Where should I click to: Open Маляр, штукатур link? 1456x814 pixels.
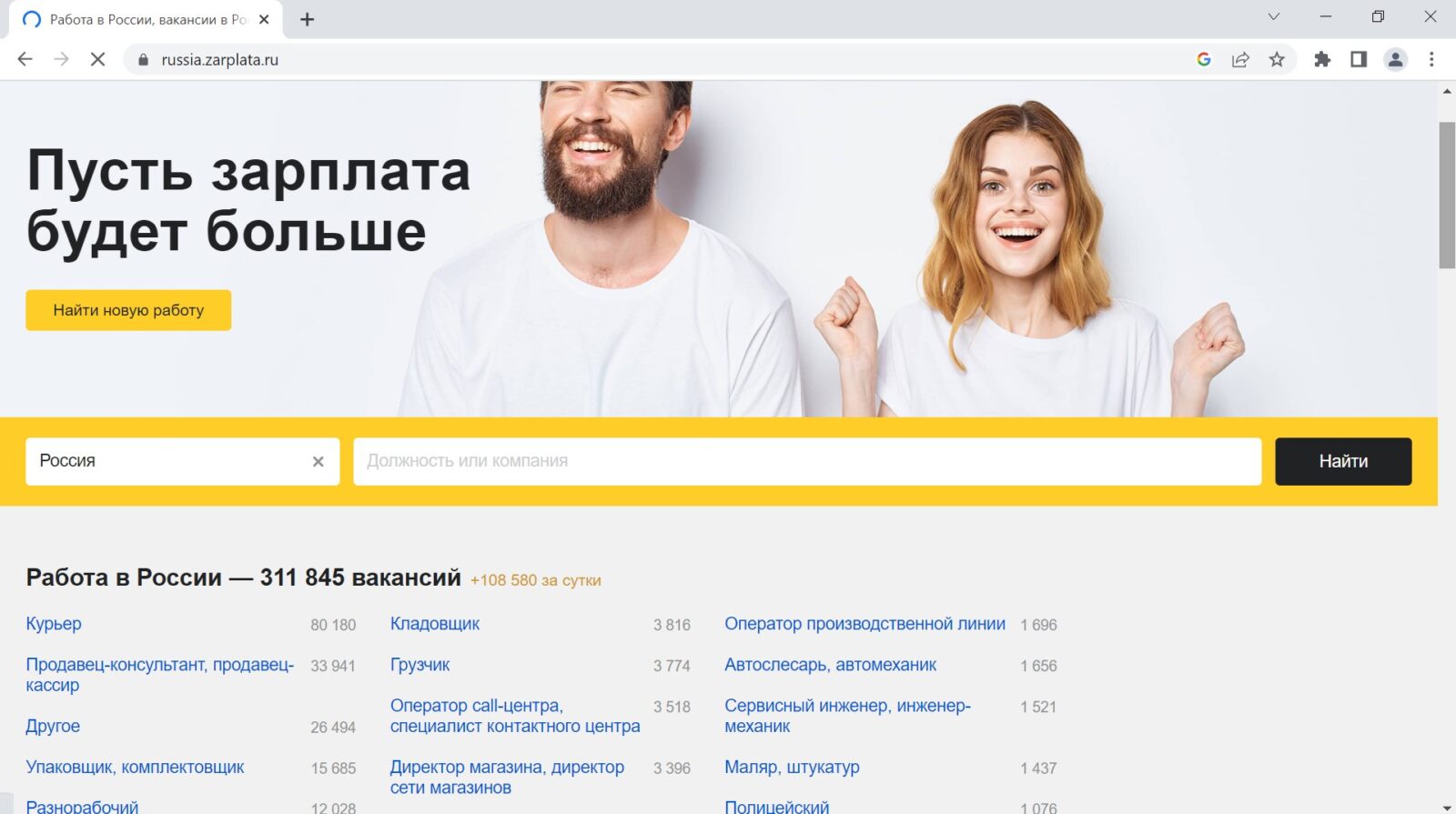792,767
